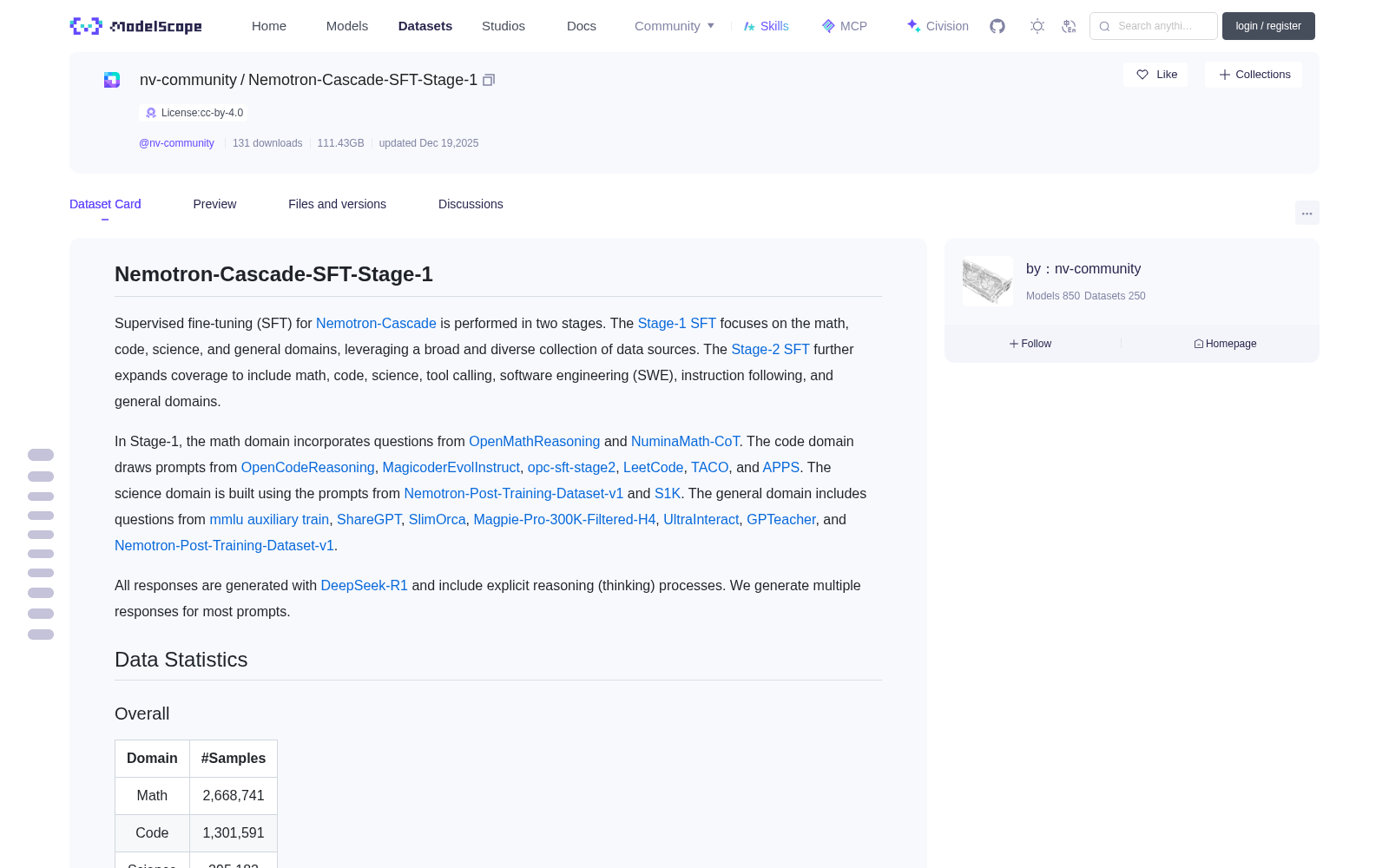Click the 111.43GB size text
Viewport: 1389px width, 868px height.
(x=340, y=143)
